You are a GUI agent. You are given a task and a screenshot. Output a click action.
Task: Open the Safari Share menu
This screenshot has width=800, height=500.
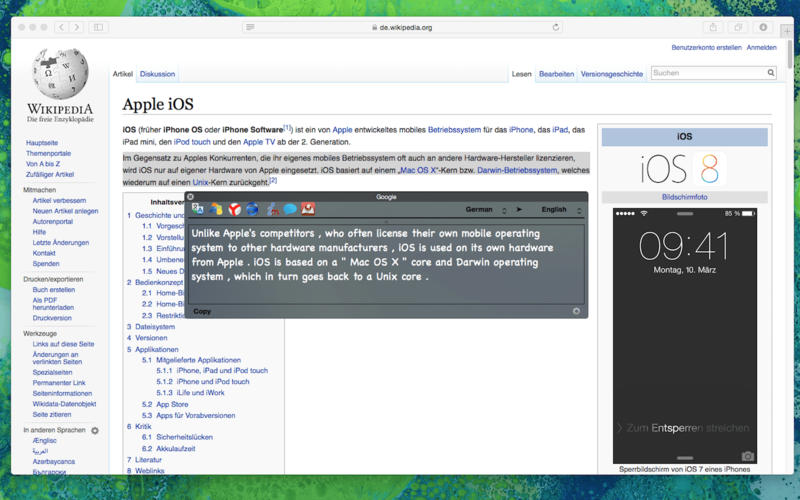pyautogui.click(x=713, y=27)
